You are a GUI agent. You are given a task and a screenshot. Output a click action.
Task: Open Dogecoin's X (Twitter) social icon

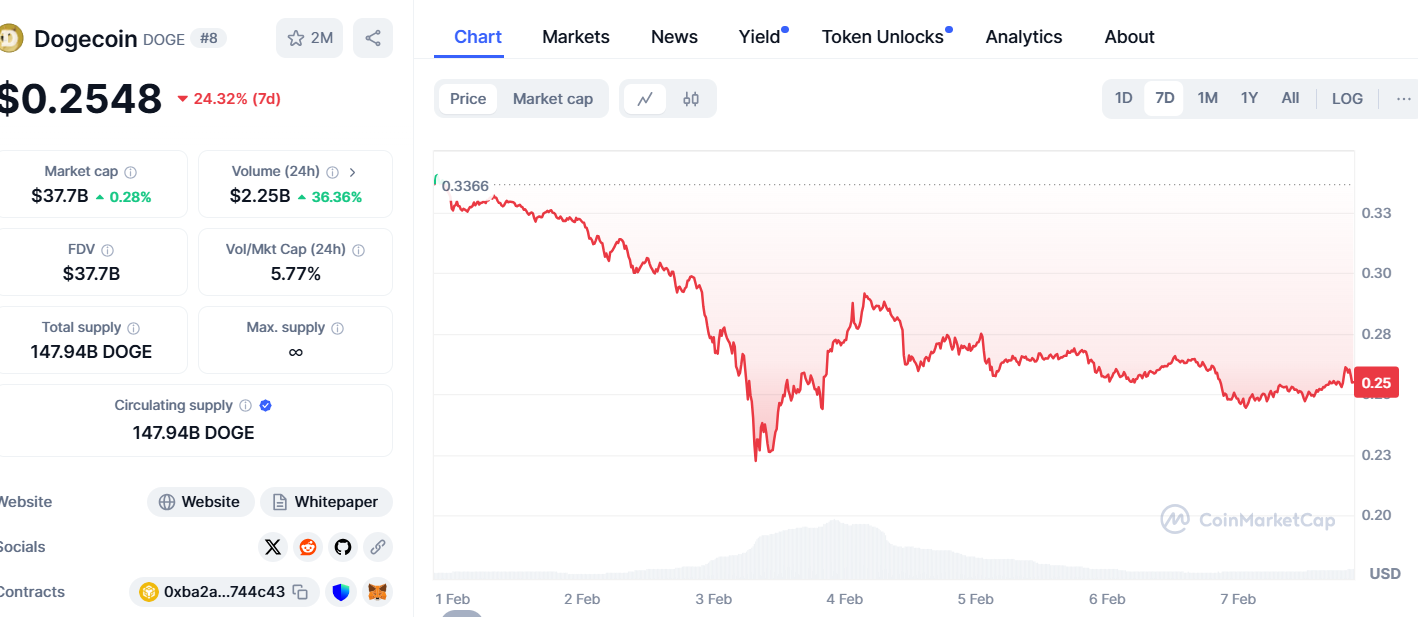(273, 547)
